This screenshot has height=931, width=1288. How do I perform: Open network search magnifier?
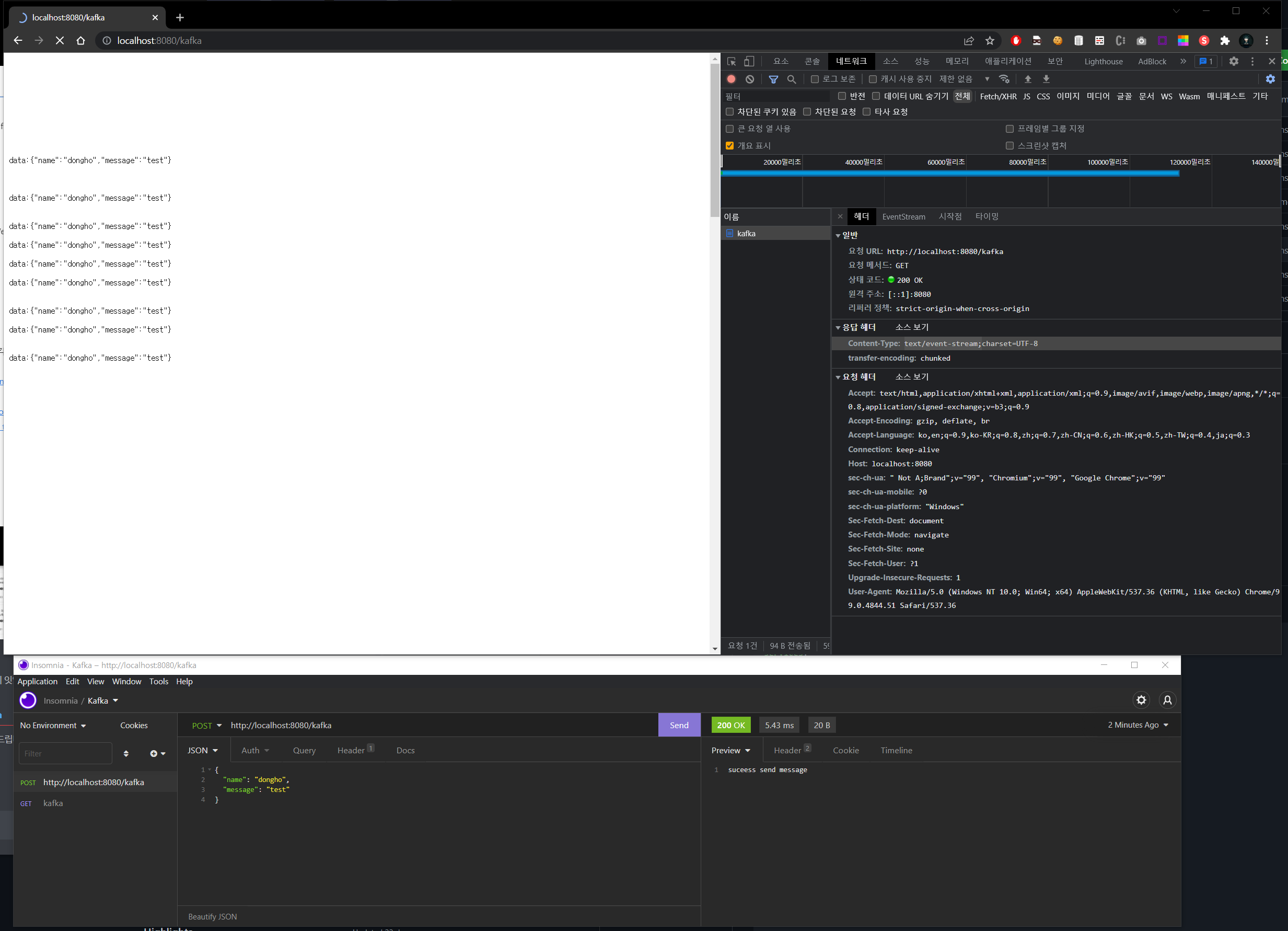tap(792, 79)
